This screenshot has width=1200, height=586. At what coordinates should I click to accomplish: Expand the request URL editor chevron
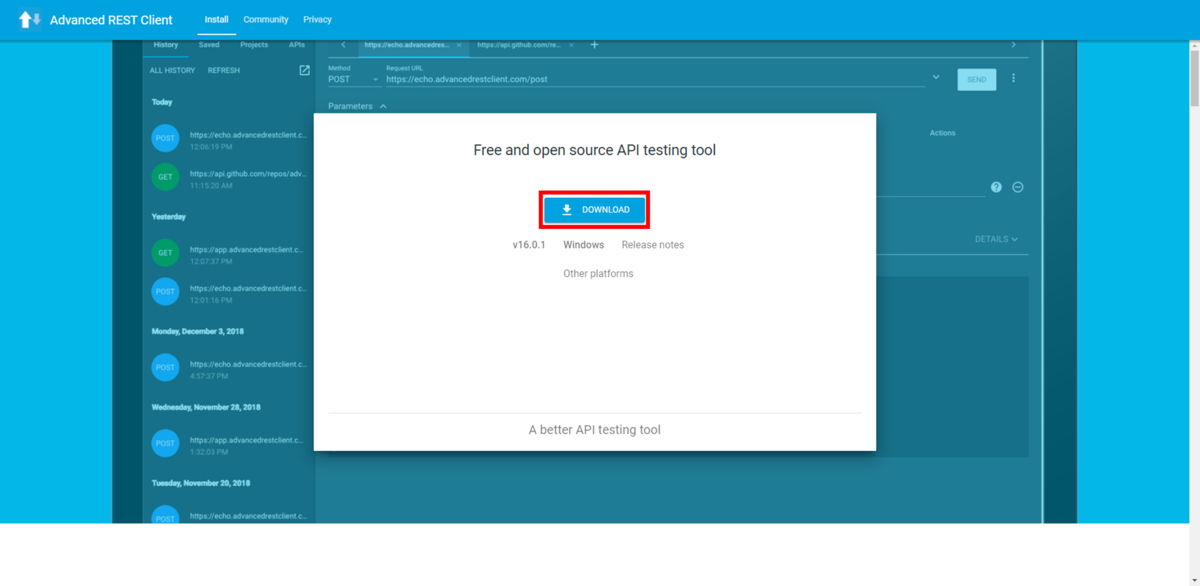click(x=936, y=77)
